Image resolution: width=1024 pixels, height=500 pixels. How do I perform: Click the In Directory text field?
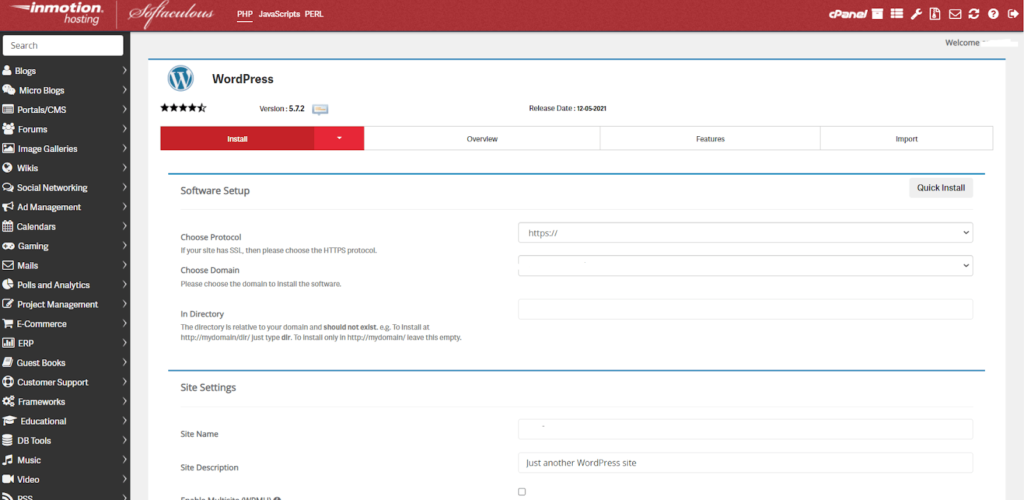point(745,310)
